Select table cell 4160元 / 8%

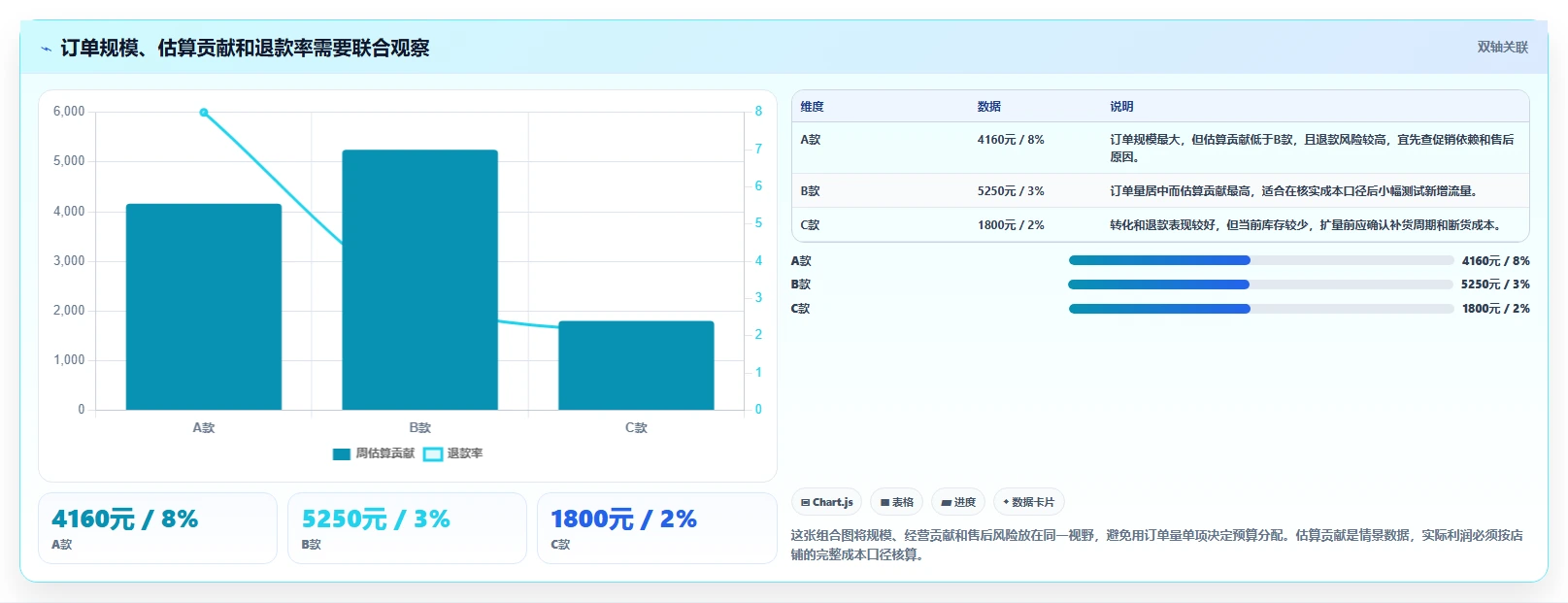click(x=1011, y=140)
